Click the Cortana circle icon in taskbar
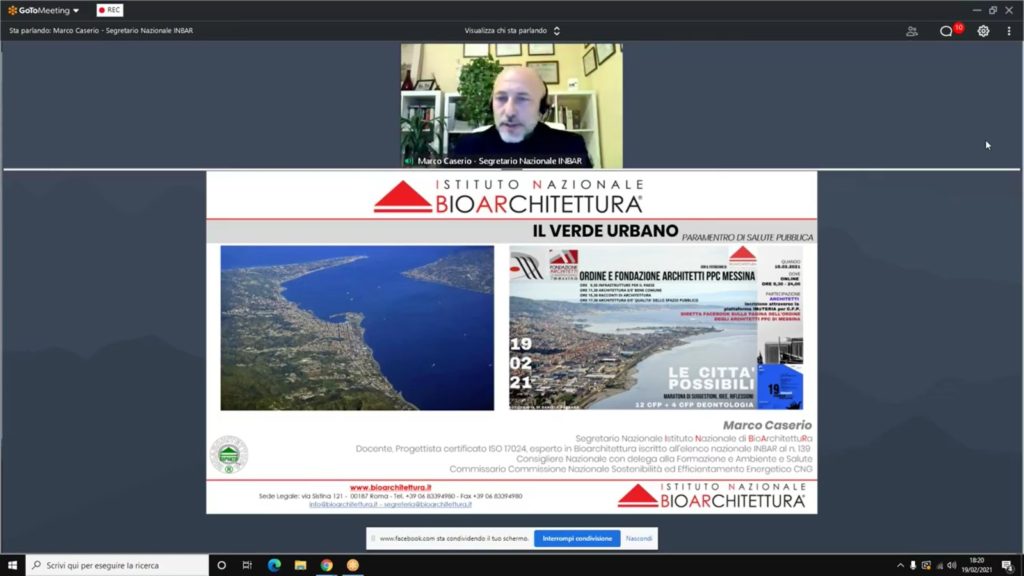This screenshot has height=576, width=1024. [222, 565]
